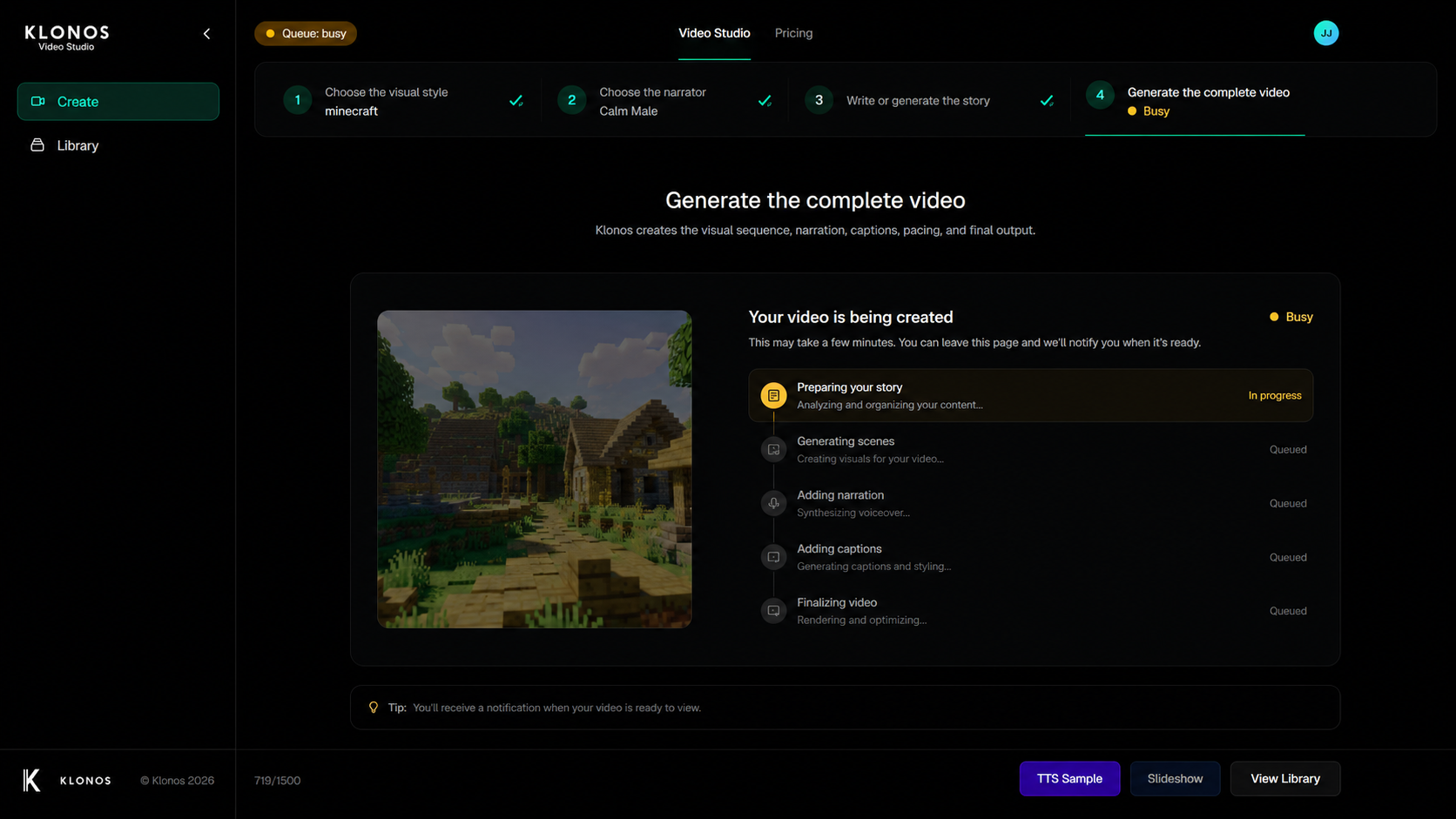This screenshot has width=1456, height=819.
Task: Click the step 1 number circle
Action: pyautogui.click(x=297, y=100)
